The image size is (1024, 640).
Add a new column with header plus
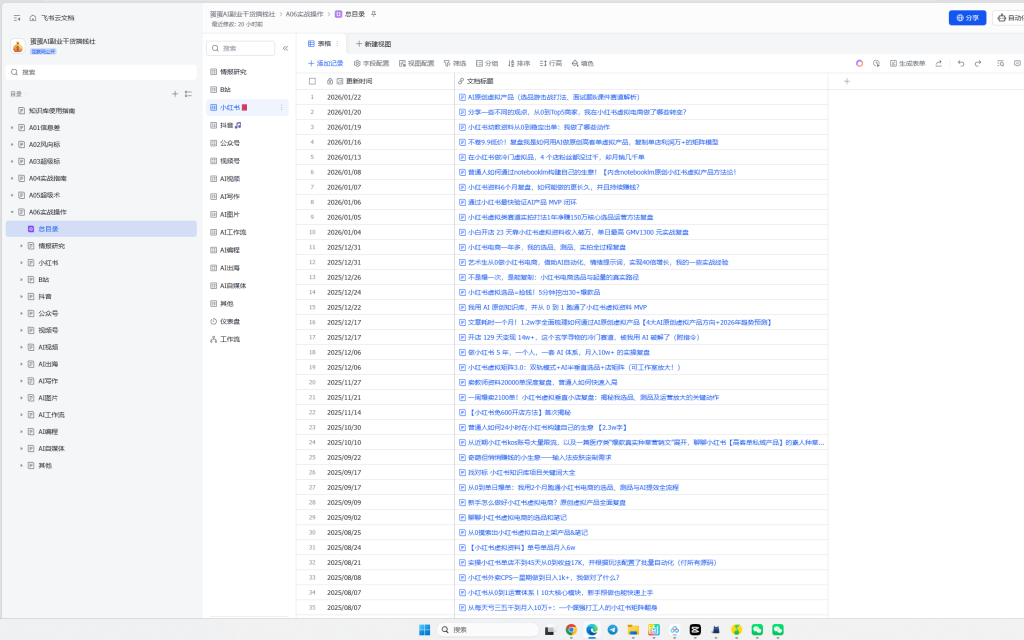pos(846,81)
